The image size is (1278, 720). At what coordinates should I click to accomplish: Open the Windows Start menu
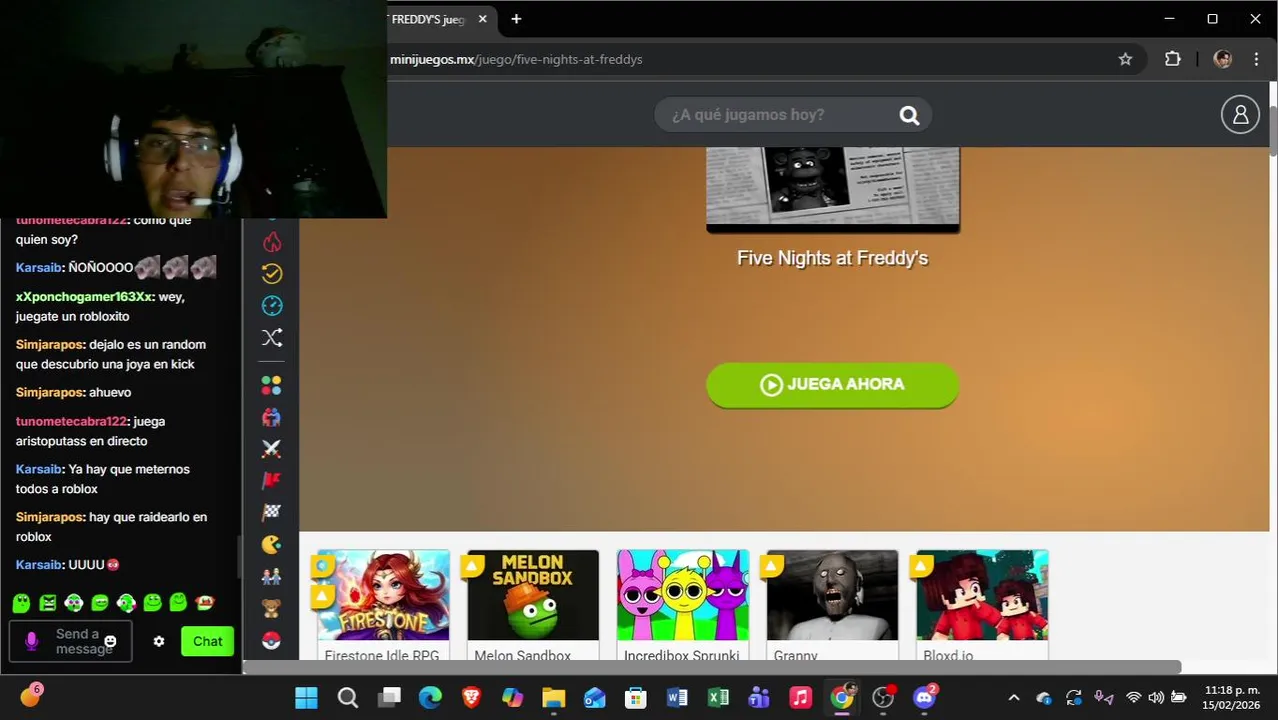306,698
